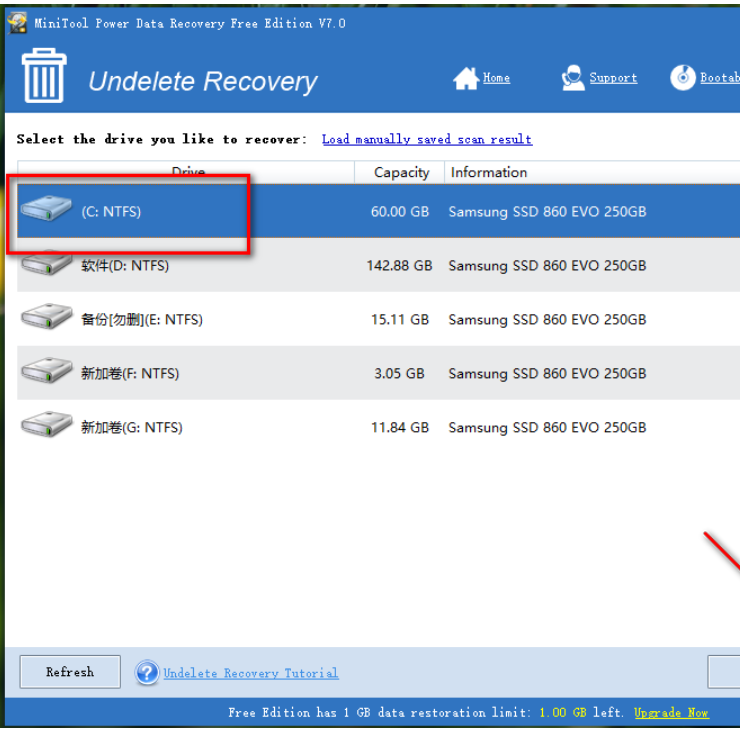The width and height of the screenshot is (742, 729).
Task: Click the Upgrade Now link
Action: point(671,712)
